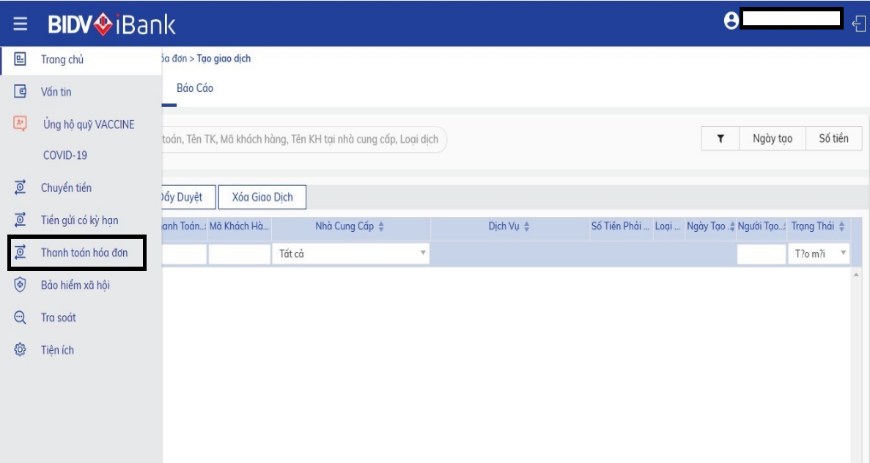This screenshot has height=463, width=870.
Task: Sort results by Ngày tạo button
Action: [772, 139]
